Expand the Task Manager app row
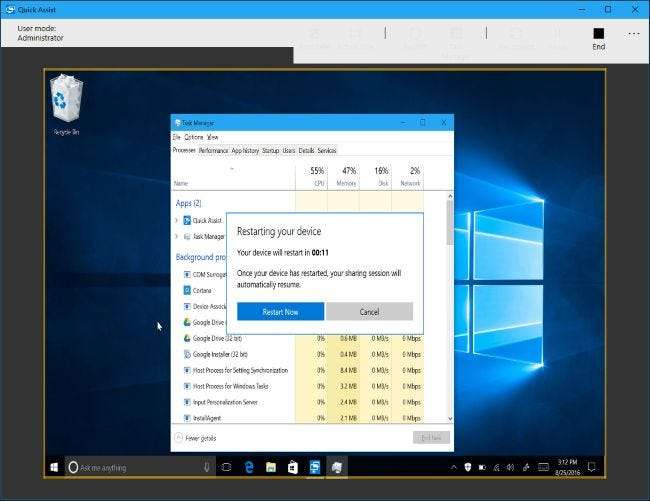This screenshot has width=650, height=501. (x=177, y=237)
